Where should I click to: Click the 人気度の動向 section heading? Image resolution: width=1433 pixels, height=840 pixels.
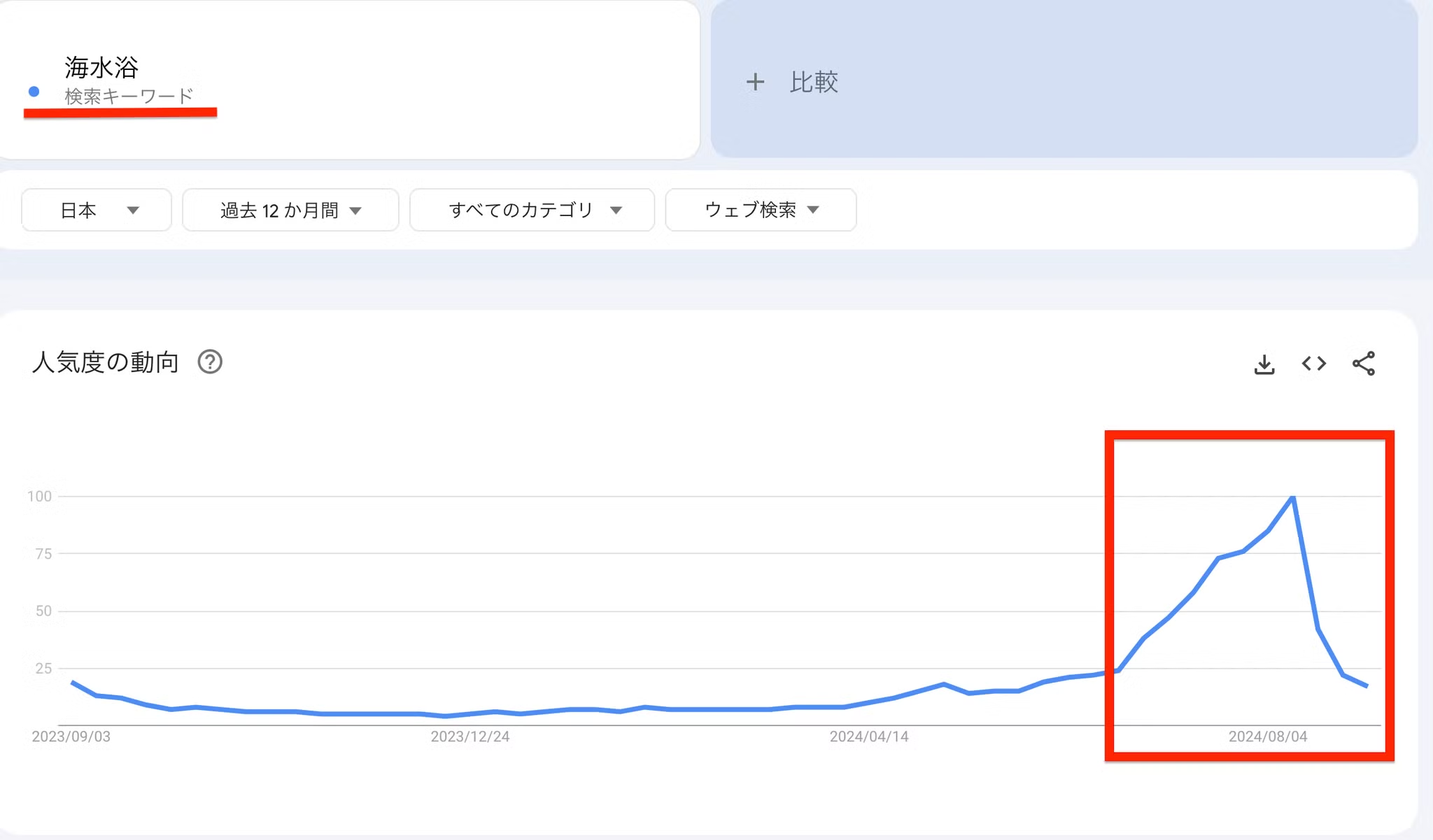click(x=106, y=362)
